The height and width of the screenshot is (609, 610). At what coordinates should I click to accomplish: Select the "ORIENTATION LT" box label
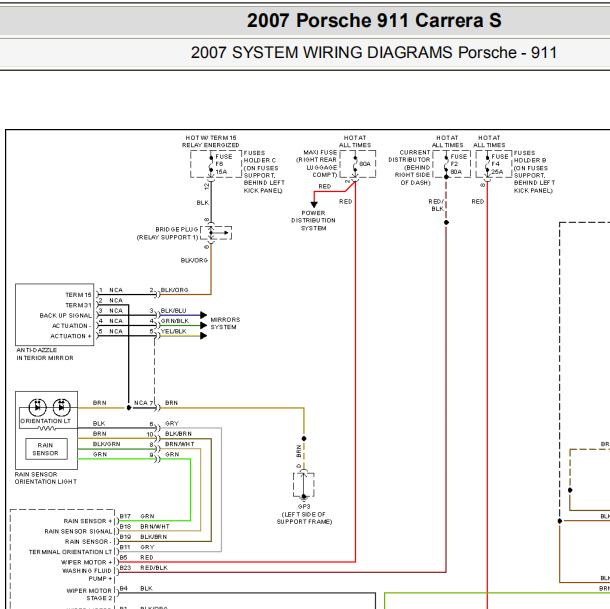(46, 421)
